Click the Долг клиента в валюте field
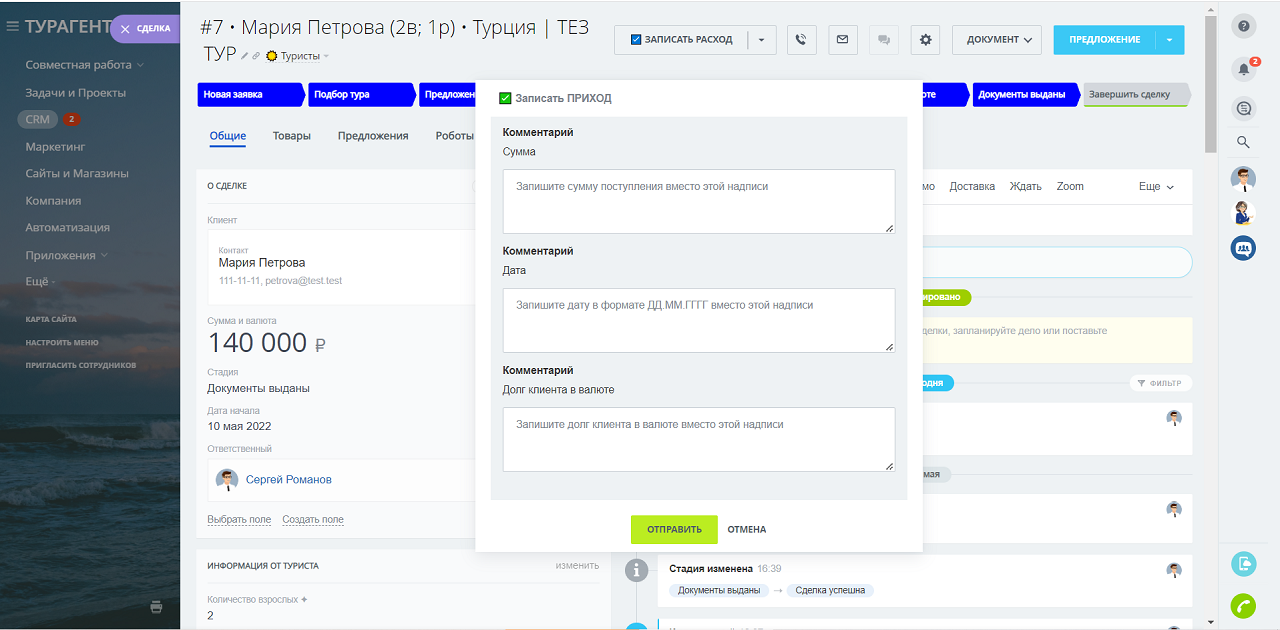1280x630 pixels. click(699, 439)
